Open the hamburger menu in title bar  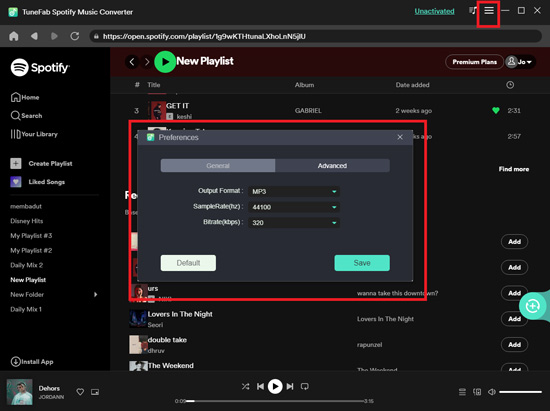pyautogui.click(x=489, y=11)
